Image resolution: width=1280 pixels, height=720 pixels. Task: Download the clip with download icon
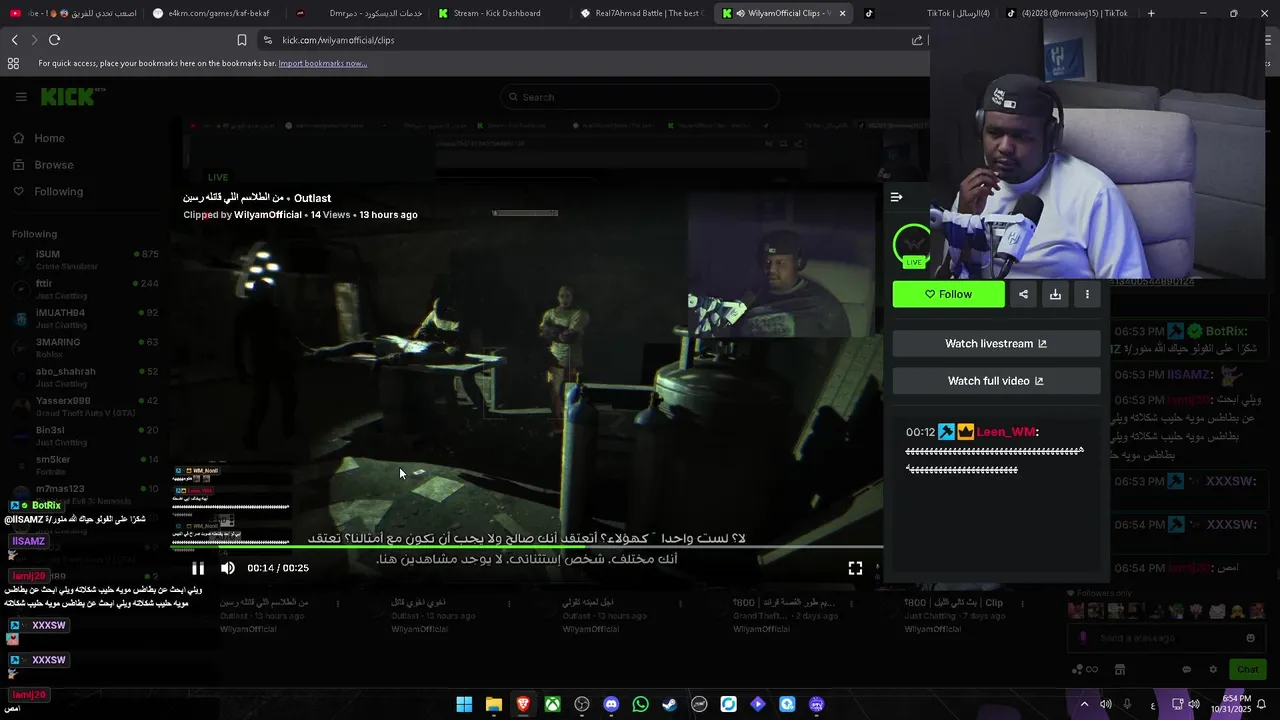[x=1055, y=294]
